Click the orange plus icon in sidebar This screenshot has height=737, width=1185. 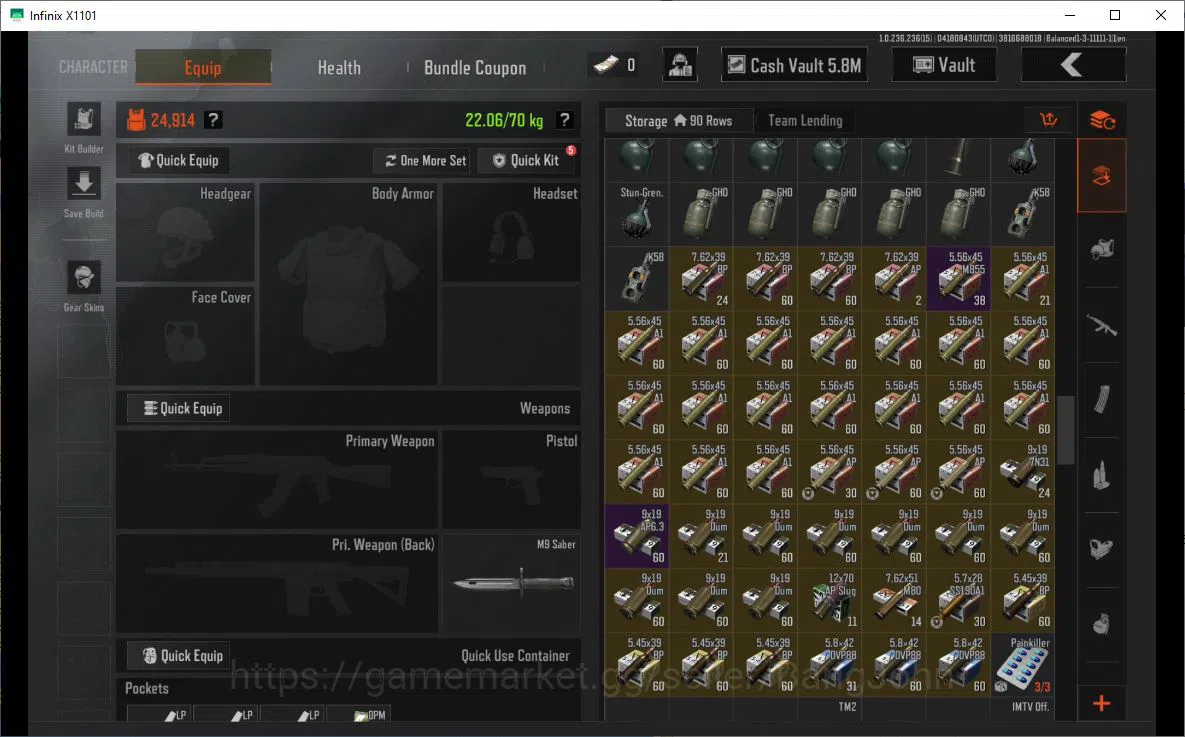click(x=1102, y=704)
